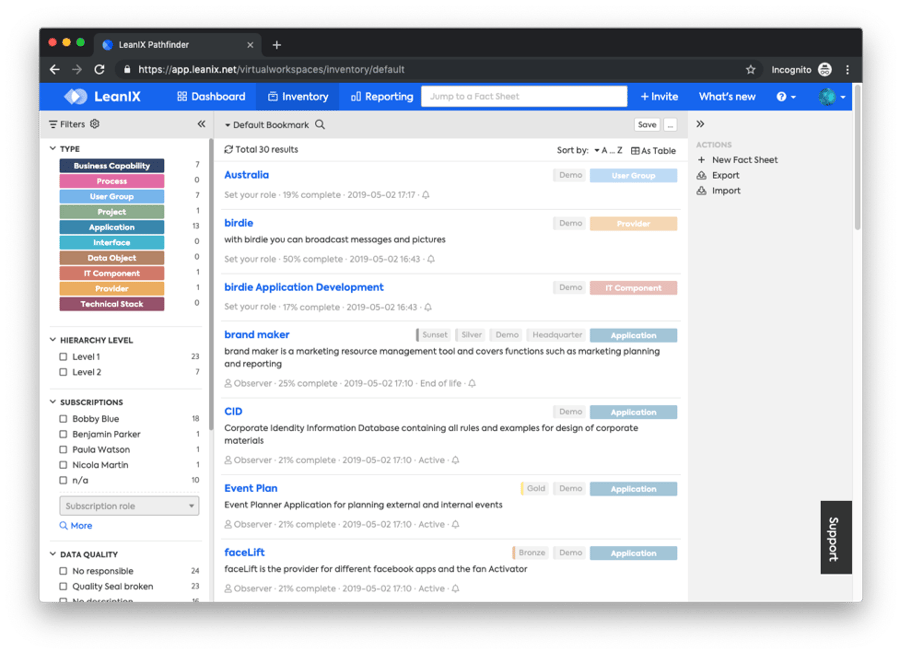
Task: Start a new Fact Sheet via the plus icon
Action: coord(703,159)
